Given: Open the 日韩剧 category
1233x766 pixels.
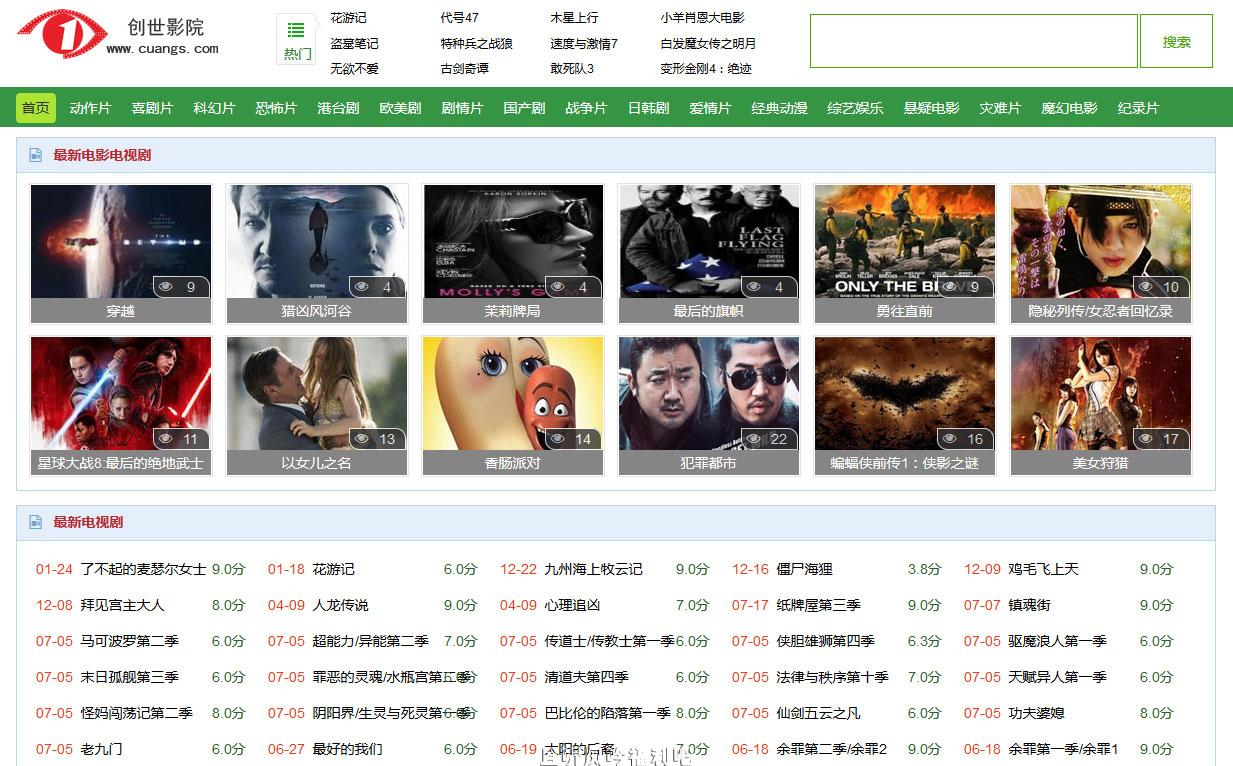Looking at the screenshot, I should [648, 108].
